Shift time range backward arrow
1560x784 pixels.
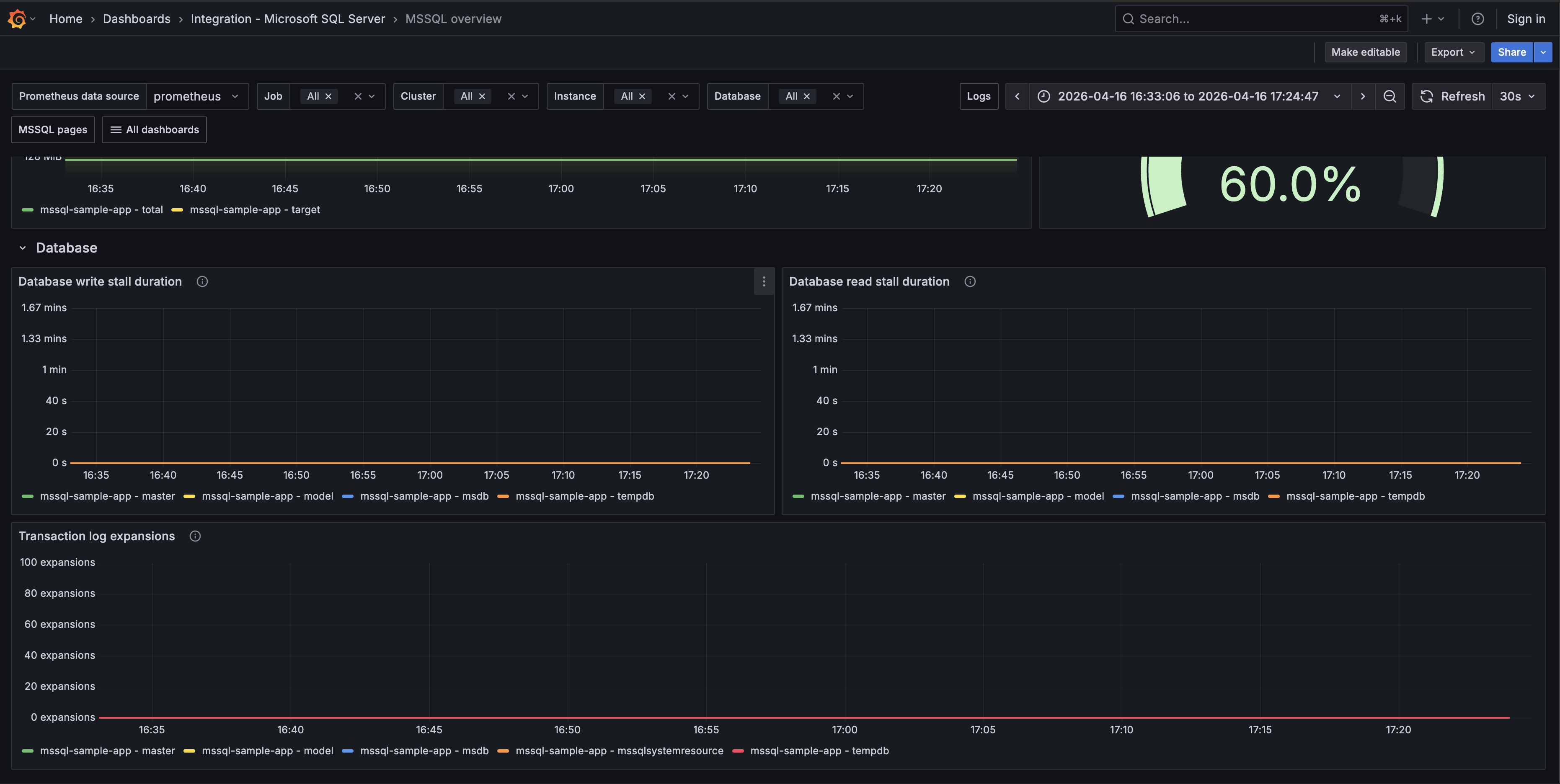pos(1018,96)
